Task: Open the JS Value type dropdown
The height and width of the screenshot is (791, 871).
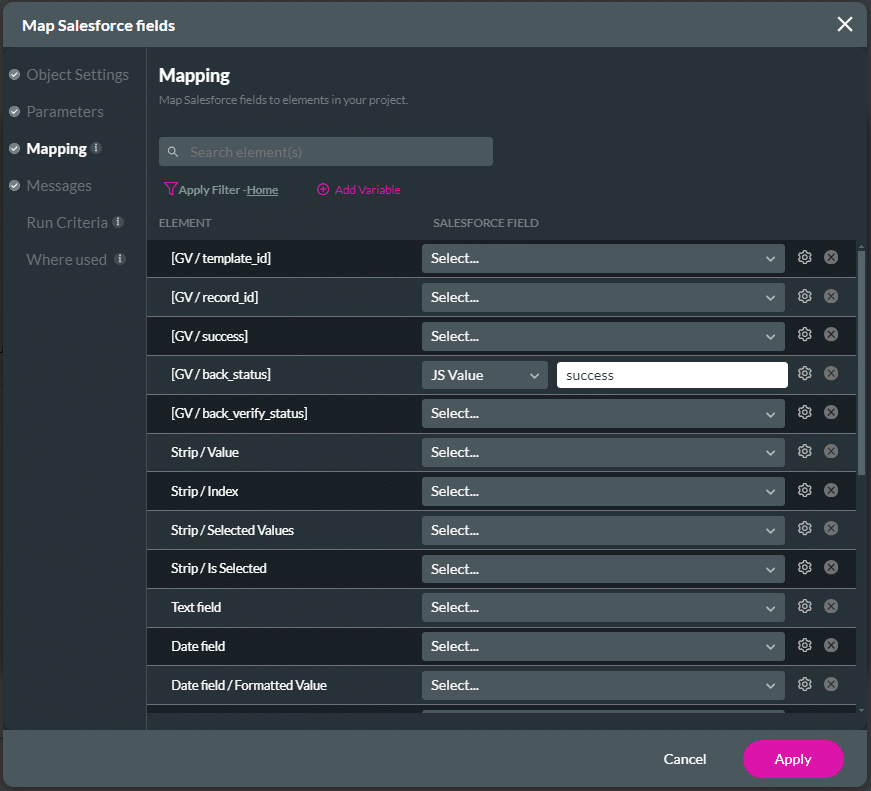Action: [x=484, y=375]
